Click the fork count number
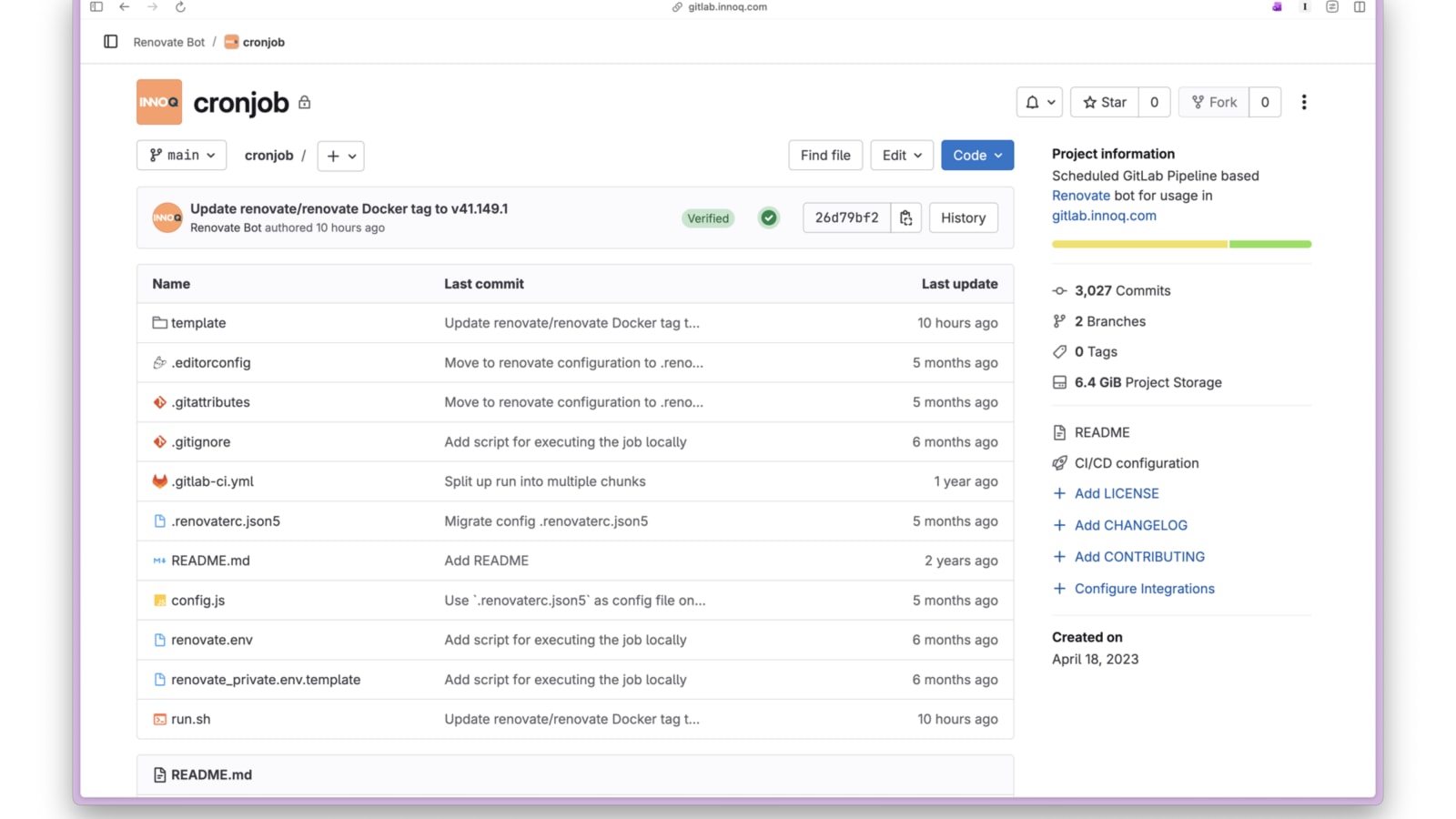 (x=1265, y=102)
